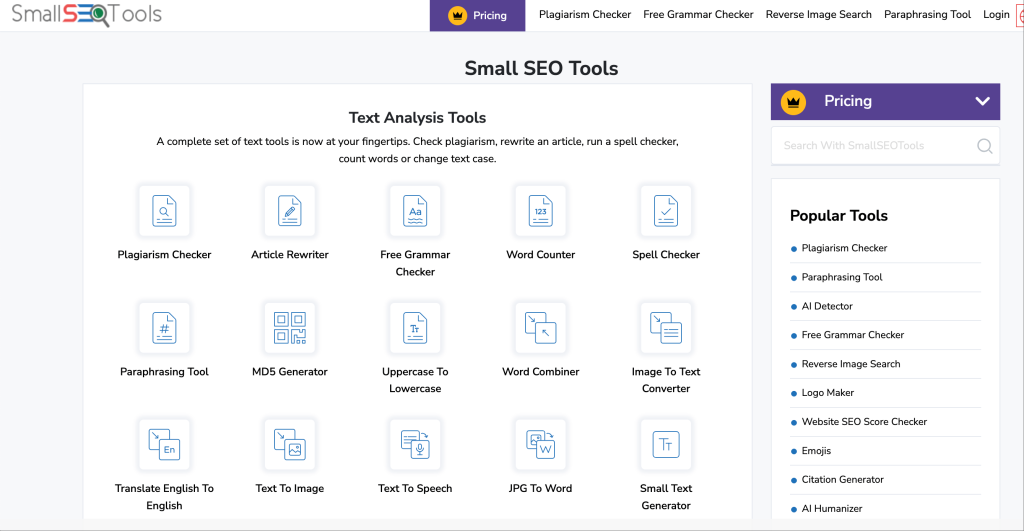Open the Article Rewriter pencil icon

290,211
